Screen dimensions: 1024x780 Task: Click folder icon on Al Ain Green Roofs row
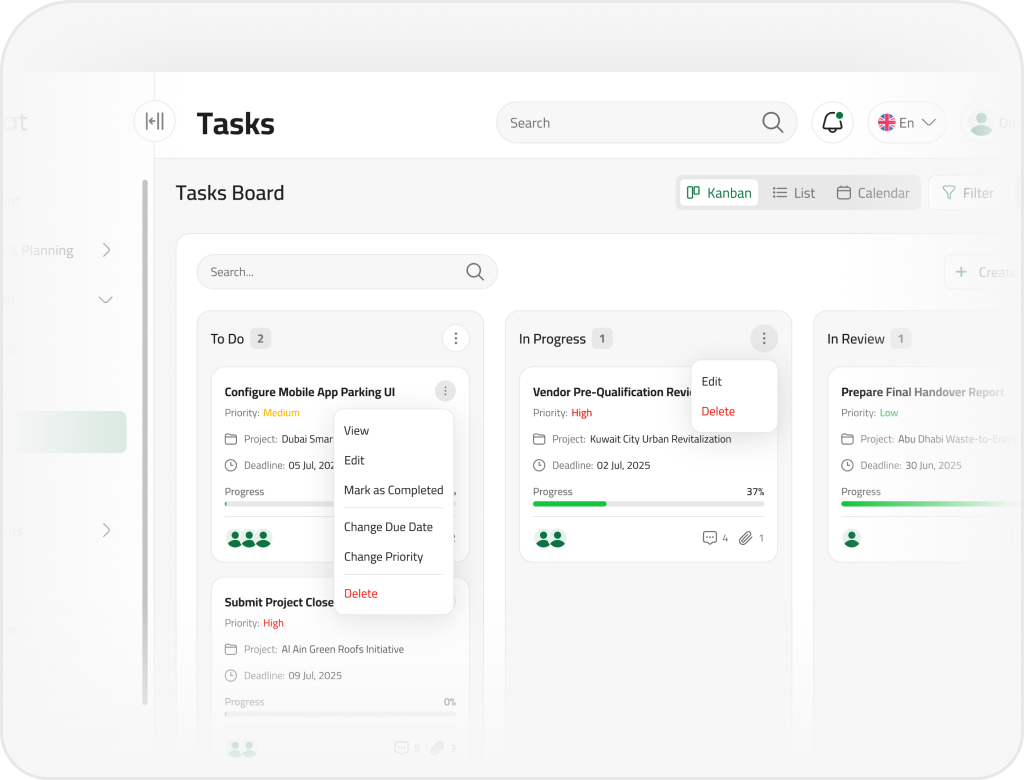coord(231,649)
